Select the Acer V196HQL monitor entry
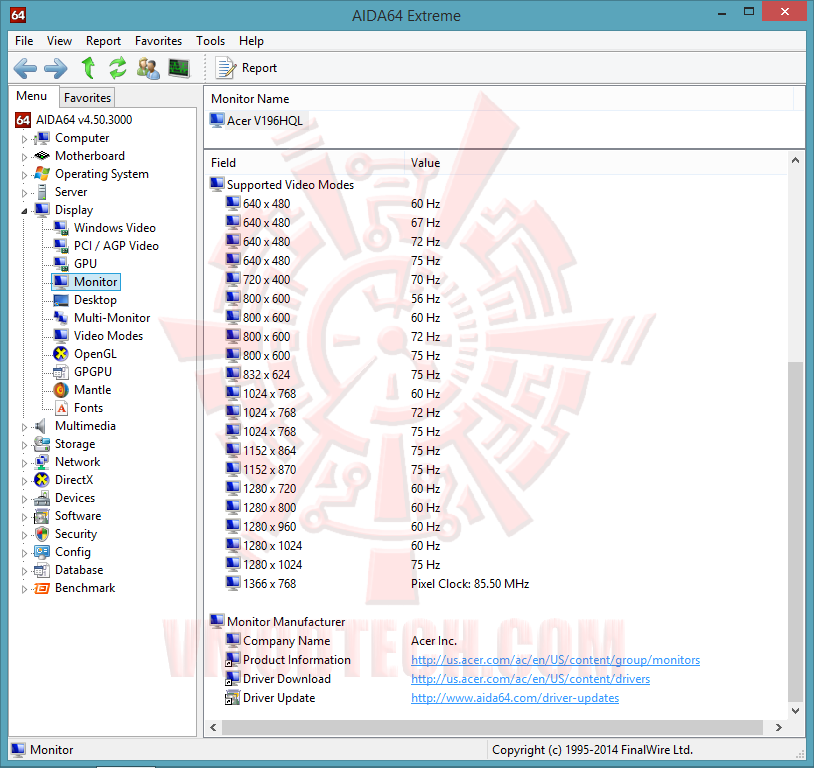 pyautogui.click(x=257, y=121)
